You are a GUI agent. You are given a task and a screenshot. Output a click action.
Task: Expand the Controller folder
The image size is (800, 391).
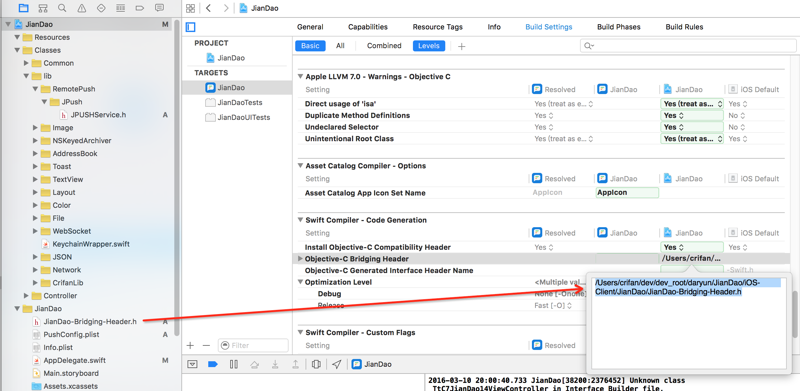point(27,296)
